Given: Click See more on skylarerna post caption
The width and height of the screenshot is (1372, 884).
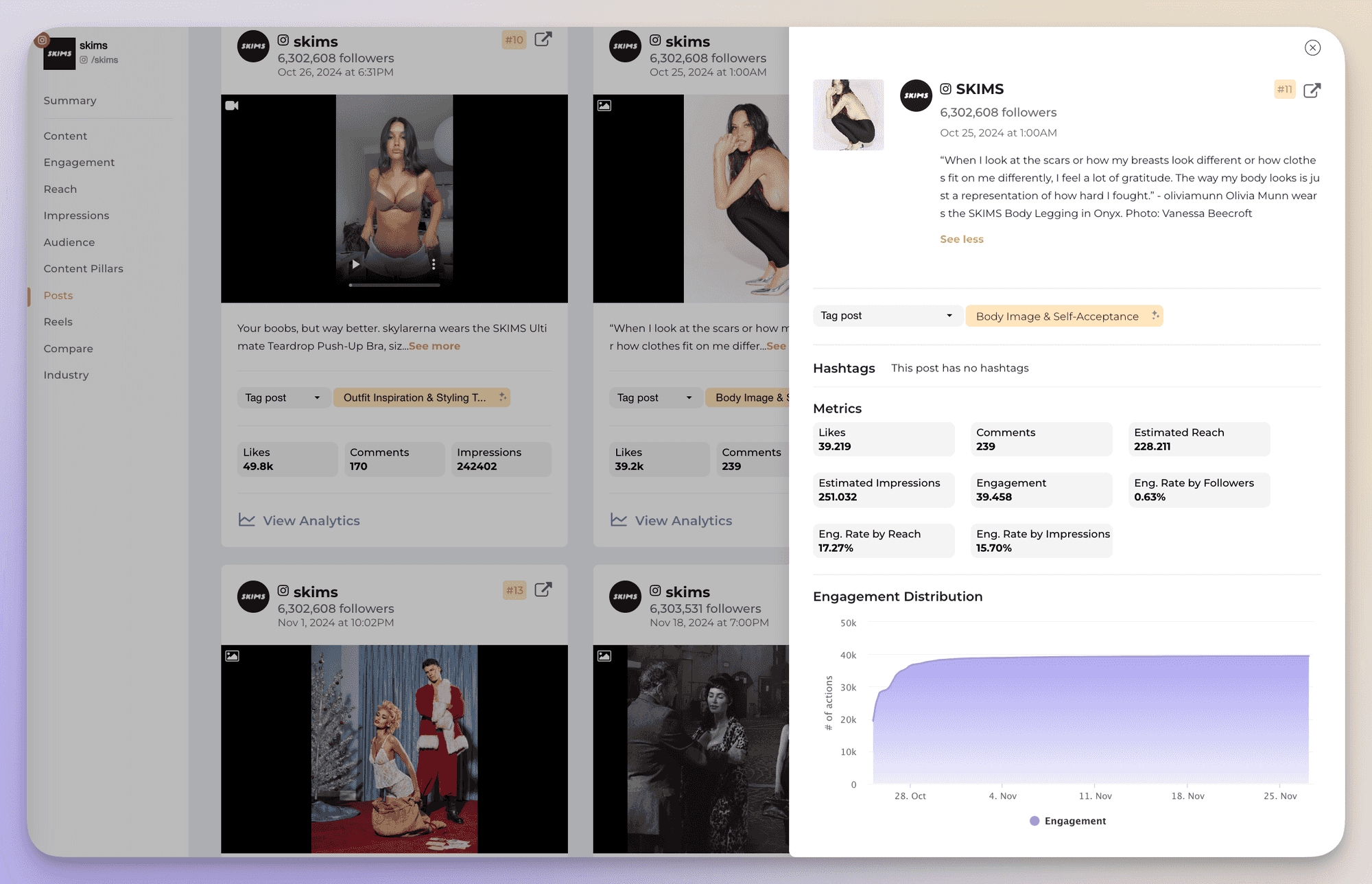Looking at the screenshot, I should click(x=434, y=346).
